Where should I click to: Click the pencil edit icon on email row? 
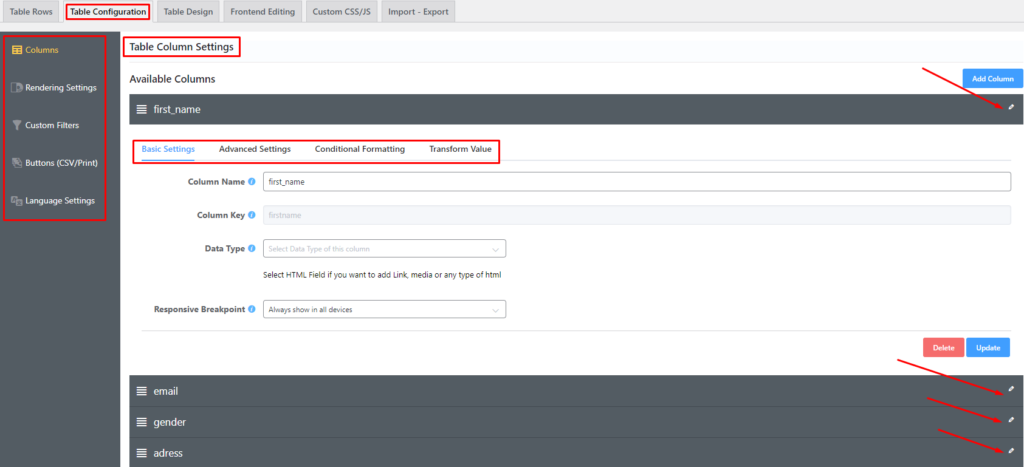coord(1011,389)
